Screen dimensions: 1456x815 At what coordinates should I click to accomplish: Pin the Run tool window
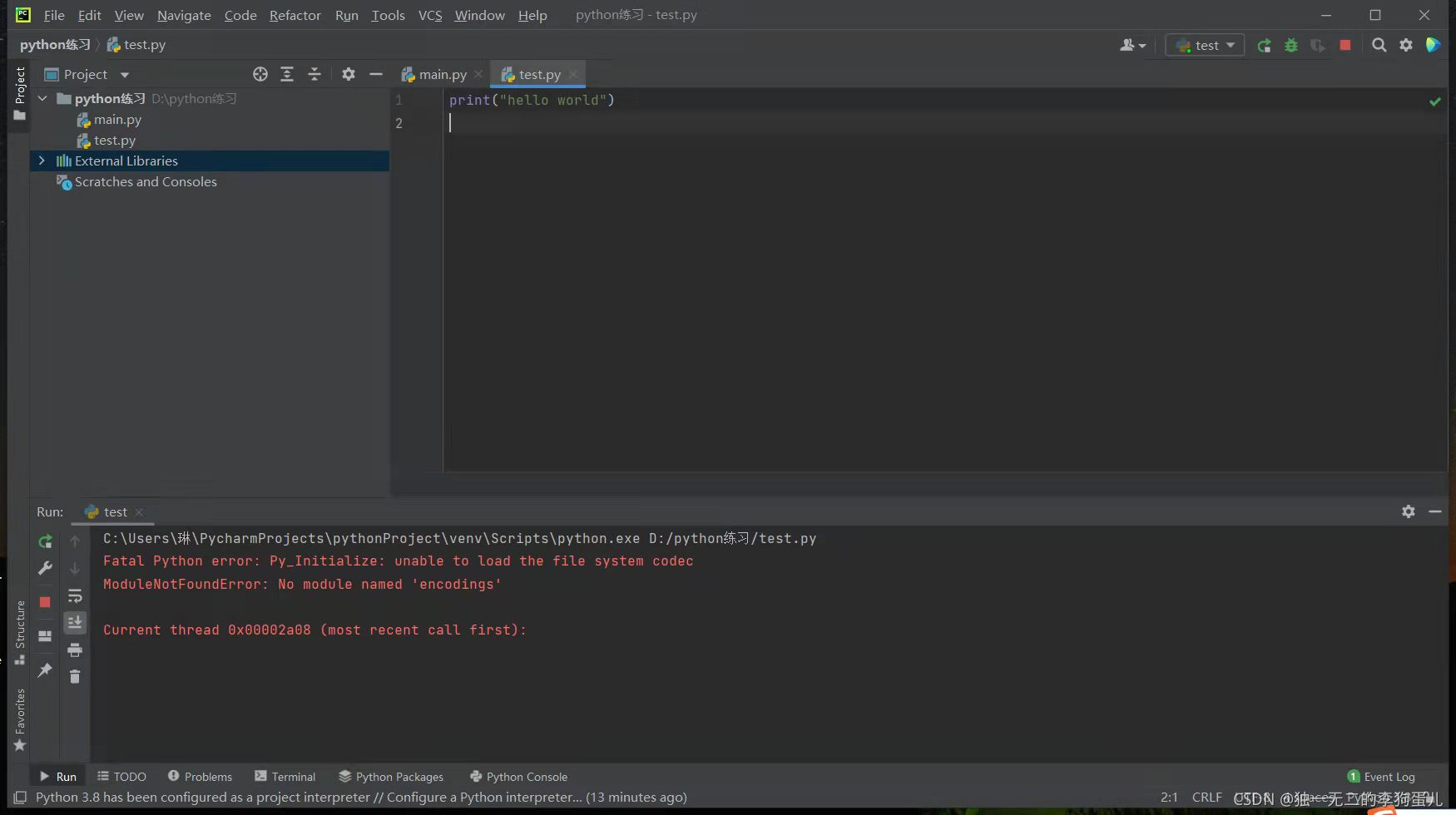click(x=45, y=670)
